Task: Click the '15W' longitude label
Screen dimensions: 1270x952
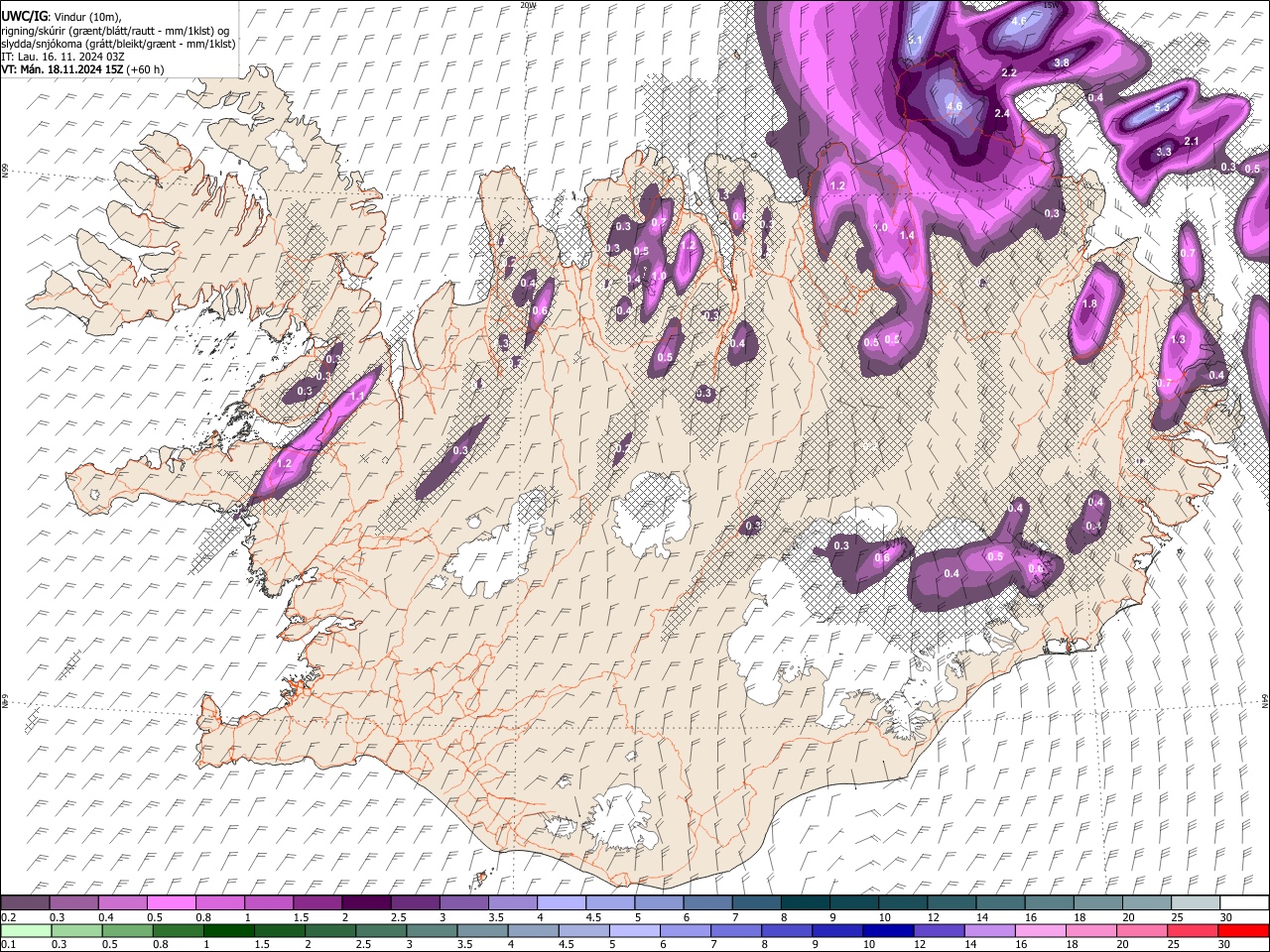Action: coord(1051,5)
